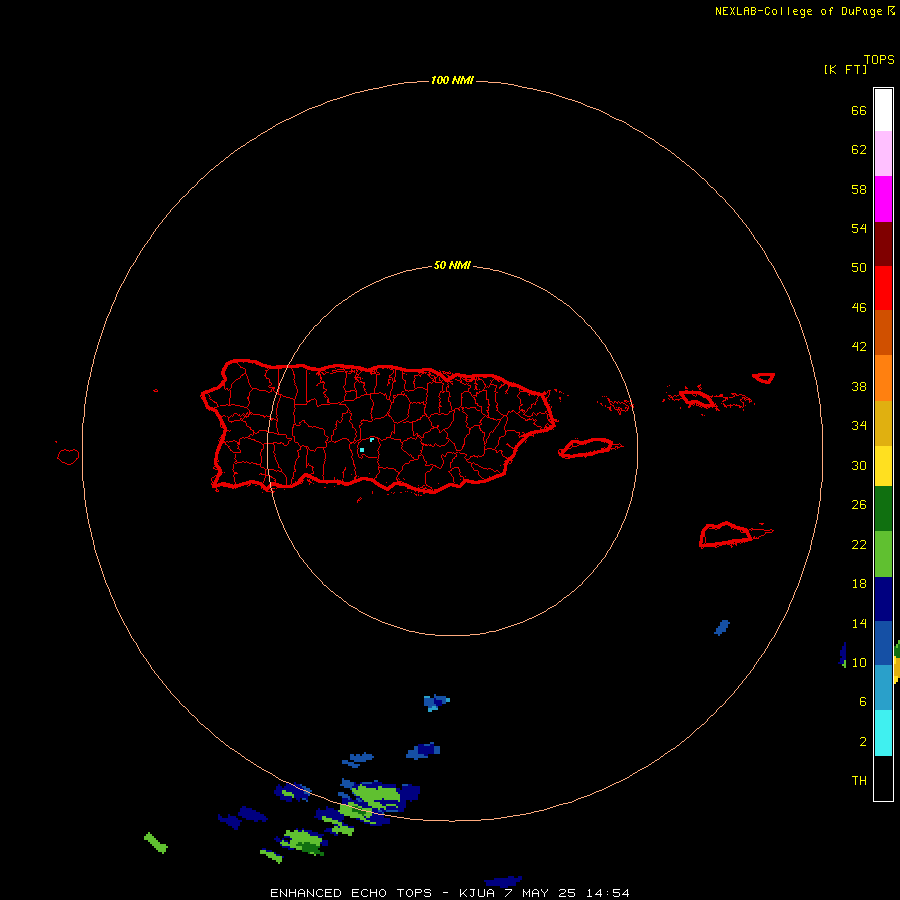The height and width of the screenshot is (900, 900).
Task: Click the light green legend swatch
Action: pos(883,554)
